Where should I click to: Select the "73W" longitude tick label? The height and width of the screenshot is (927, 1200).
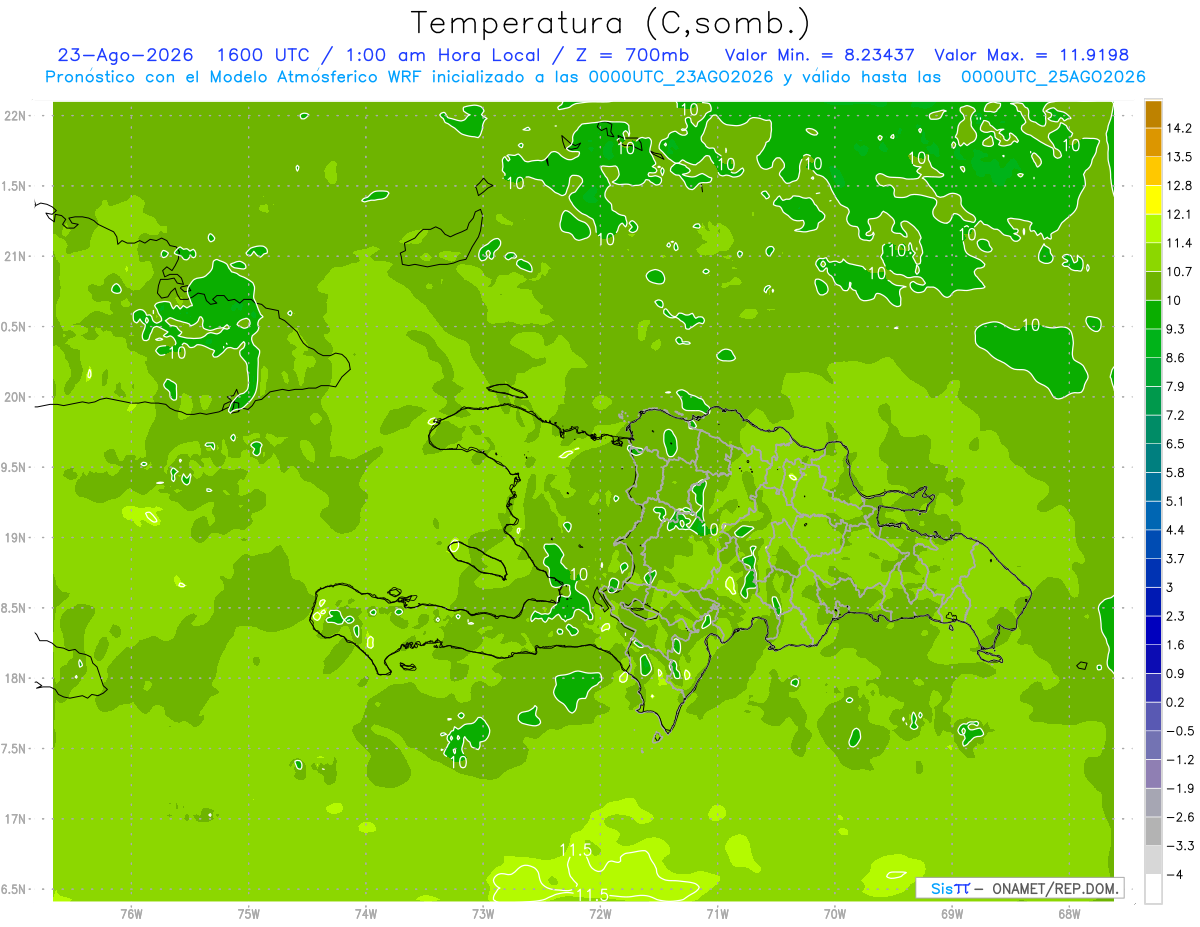point(483,914)
